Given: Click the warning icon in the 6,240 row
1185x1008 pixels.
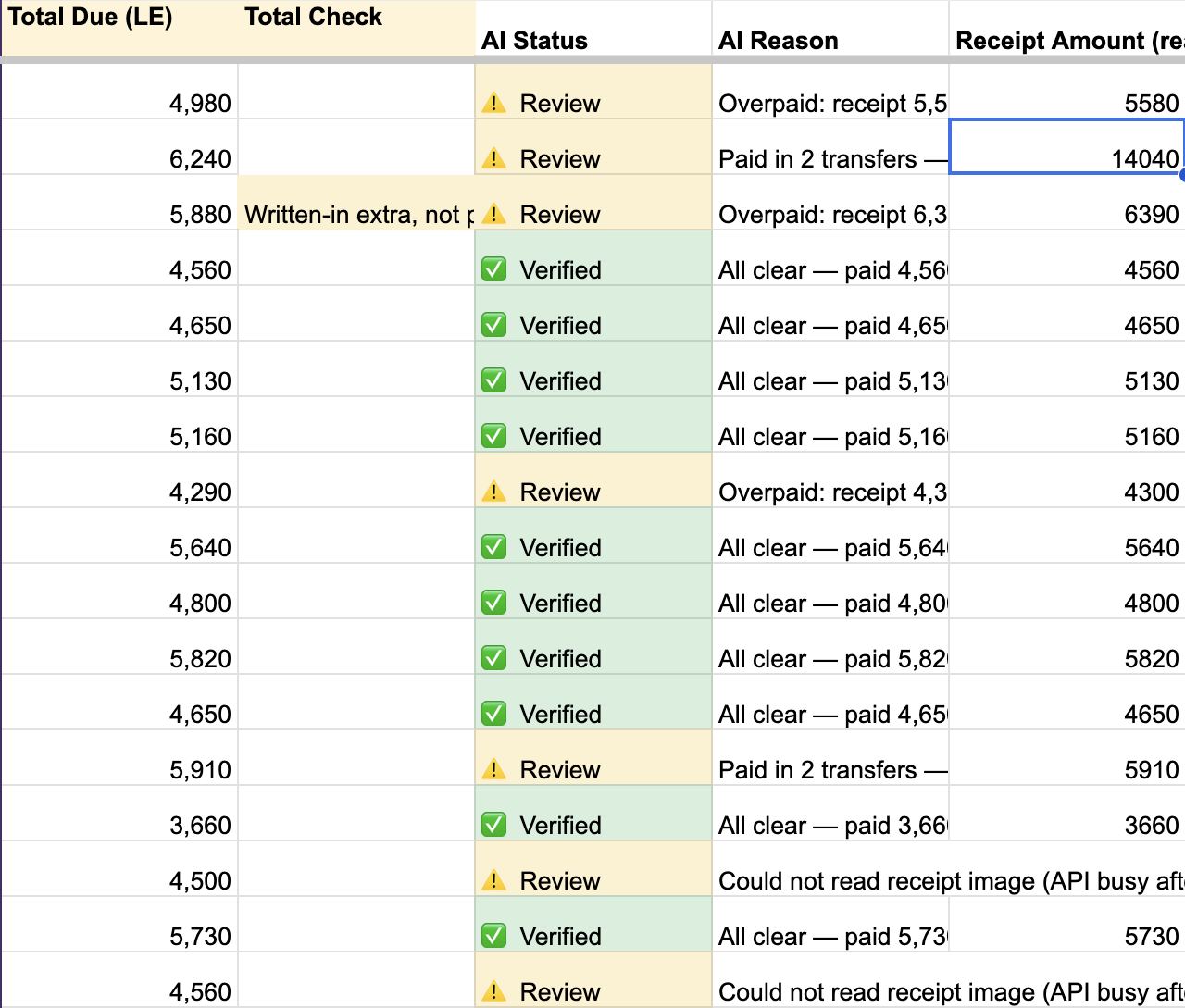Looking at the screenshot, I should (x=494, y=158).
